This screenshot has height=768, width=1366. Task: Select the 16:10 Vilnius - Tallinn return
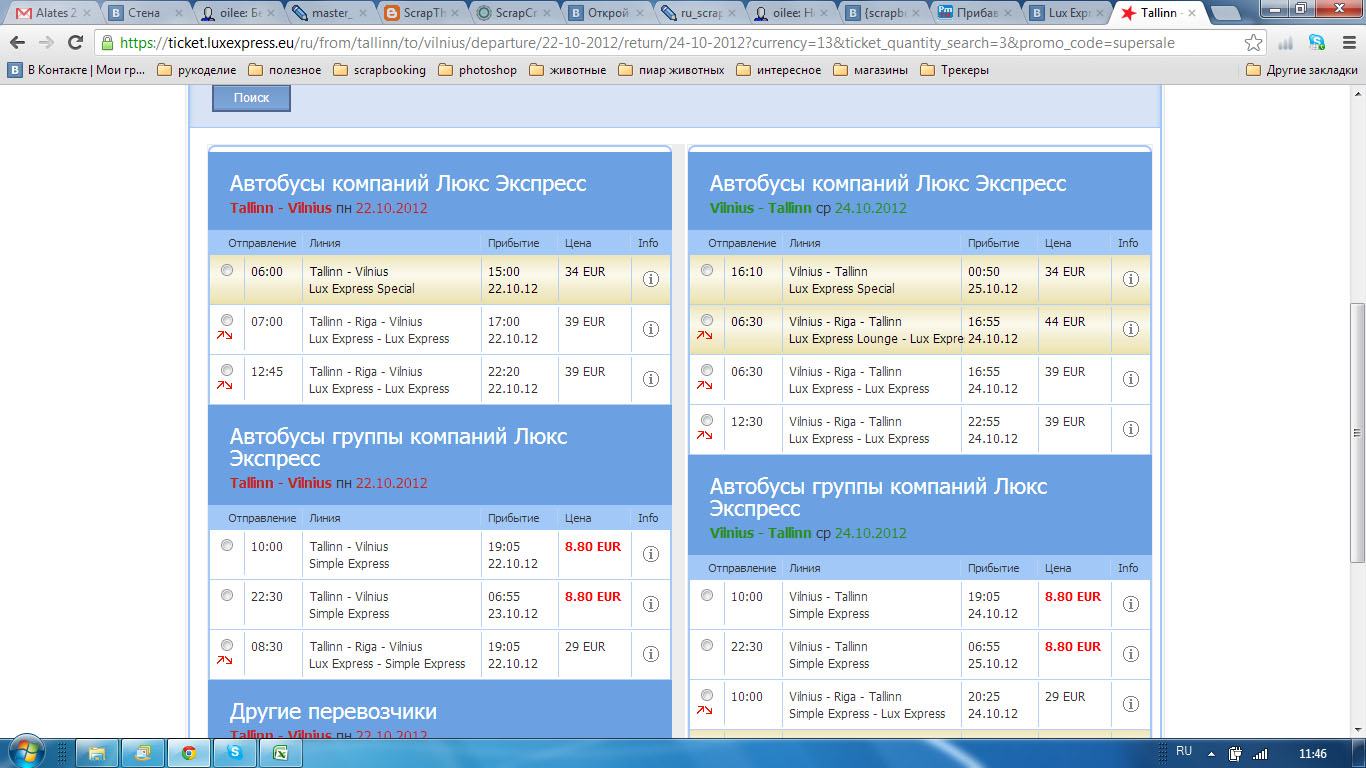(707, 270)
